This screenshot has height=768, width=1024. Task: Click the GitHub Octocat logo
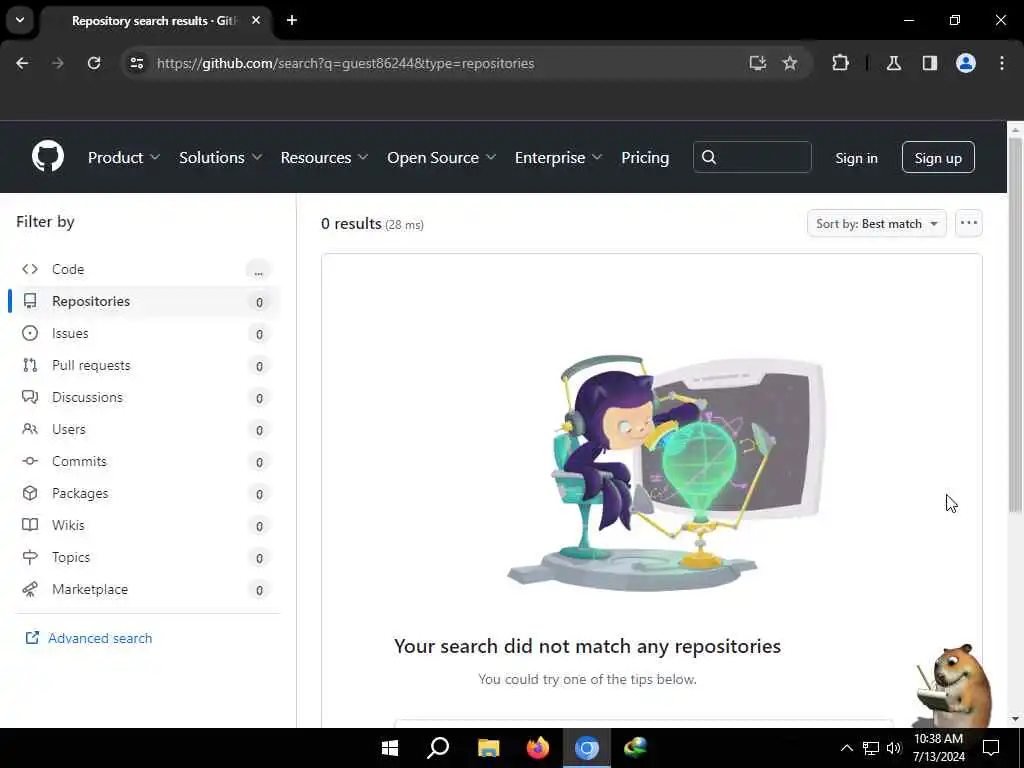[48, 157]
